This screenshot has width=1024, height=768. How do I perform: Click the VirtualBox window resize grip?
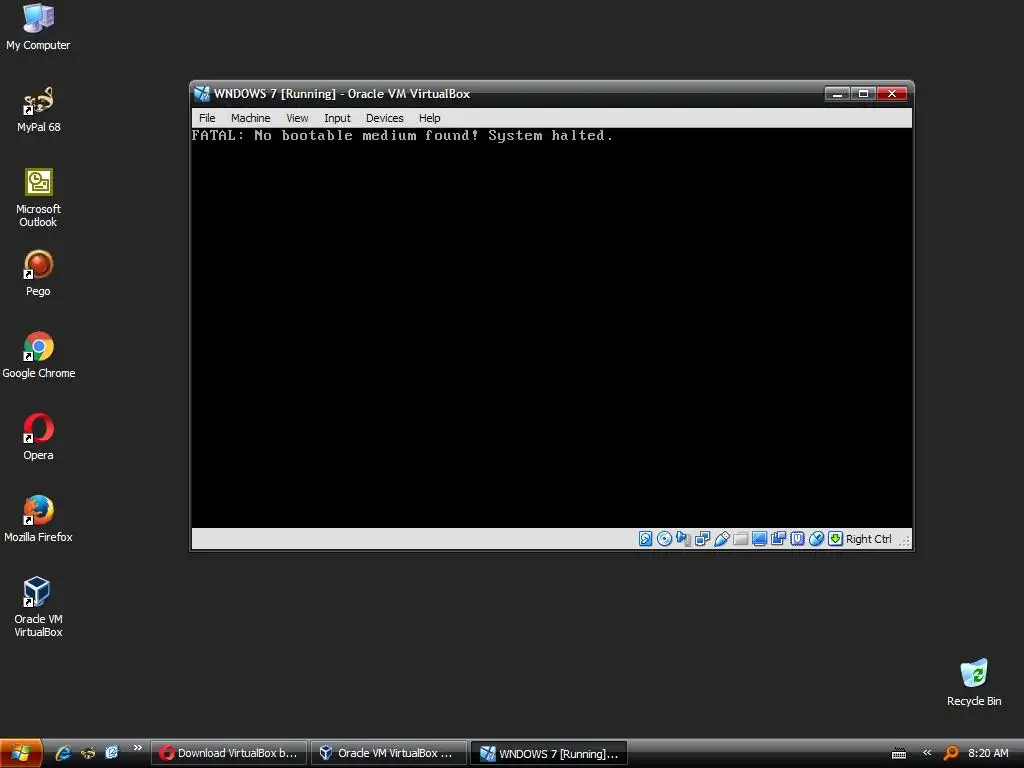pos(905,541)
